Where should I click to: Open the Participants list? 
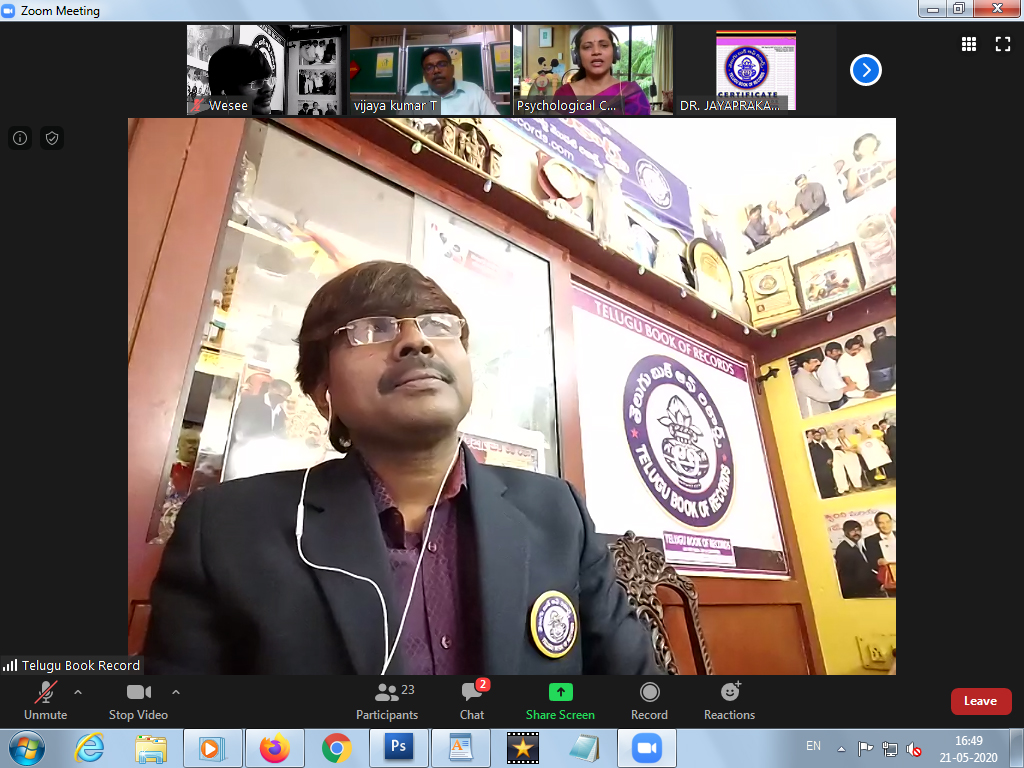386,700
